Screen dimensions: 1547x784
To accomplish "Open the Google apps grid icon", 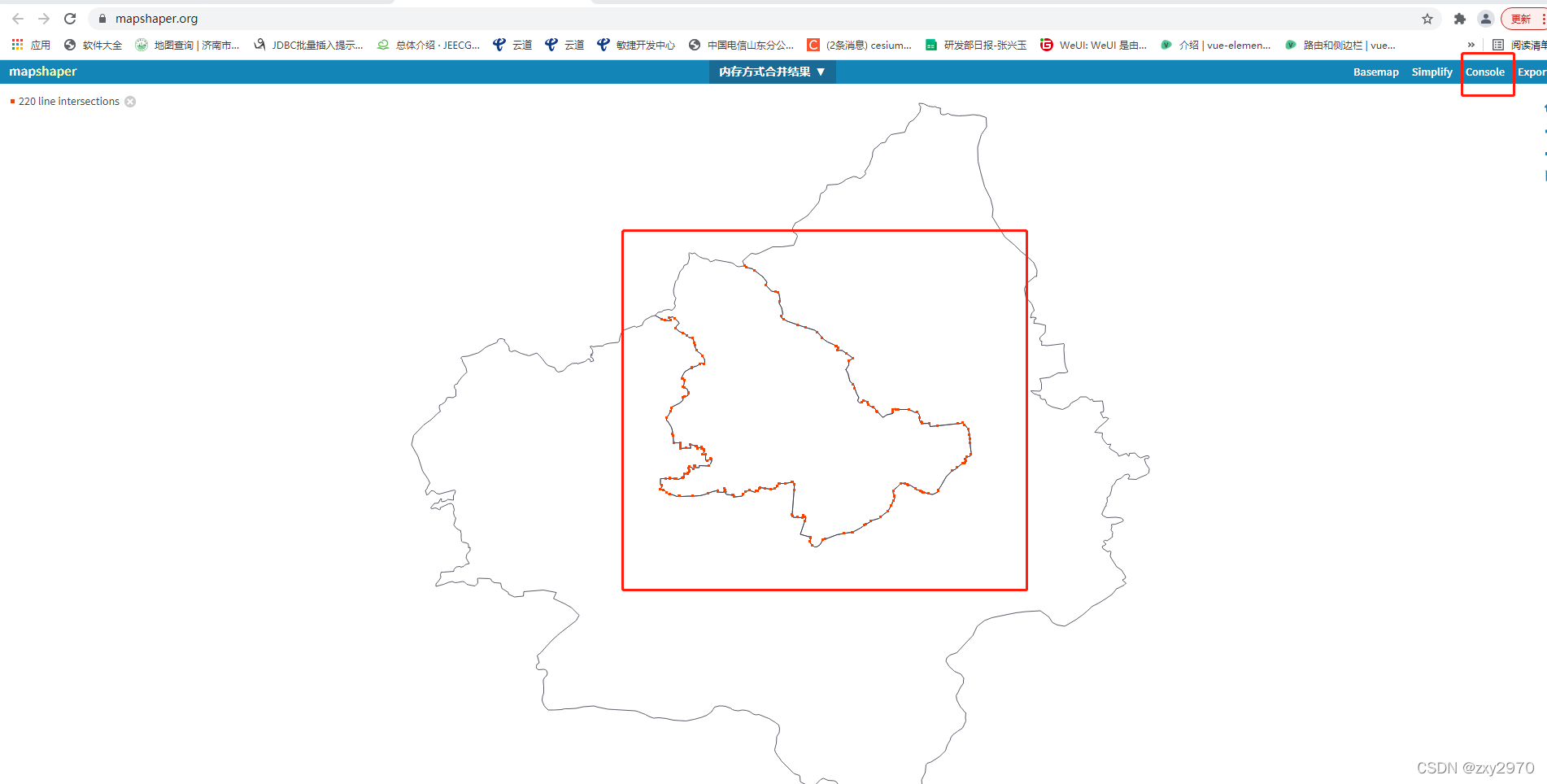I will pyautogui.click(x=16, y=45).
